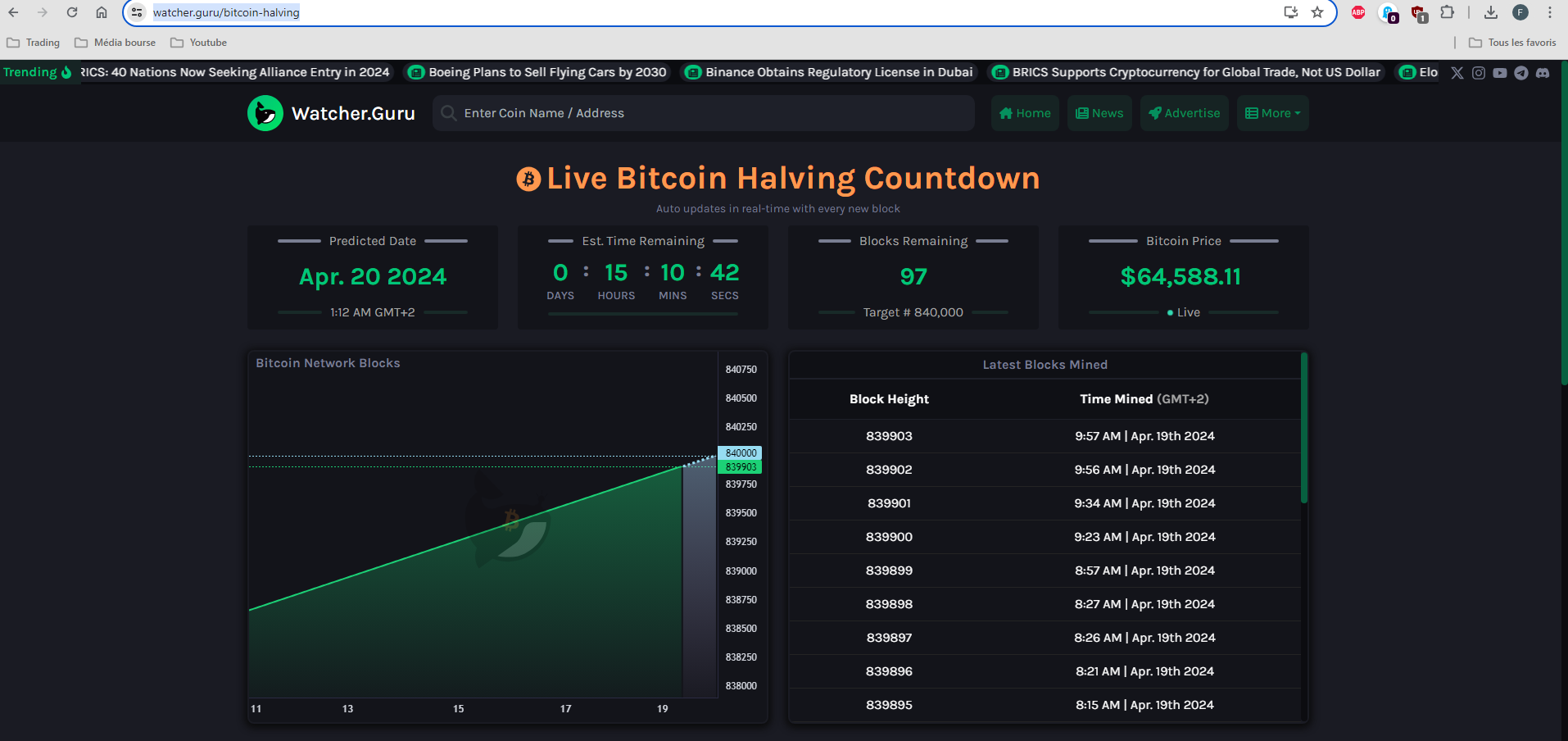Open the Advertise nav item
1568x741 pixels.
coord(1185,113)
